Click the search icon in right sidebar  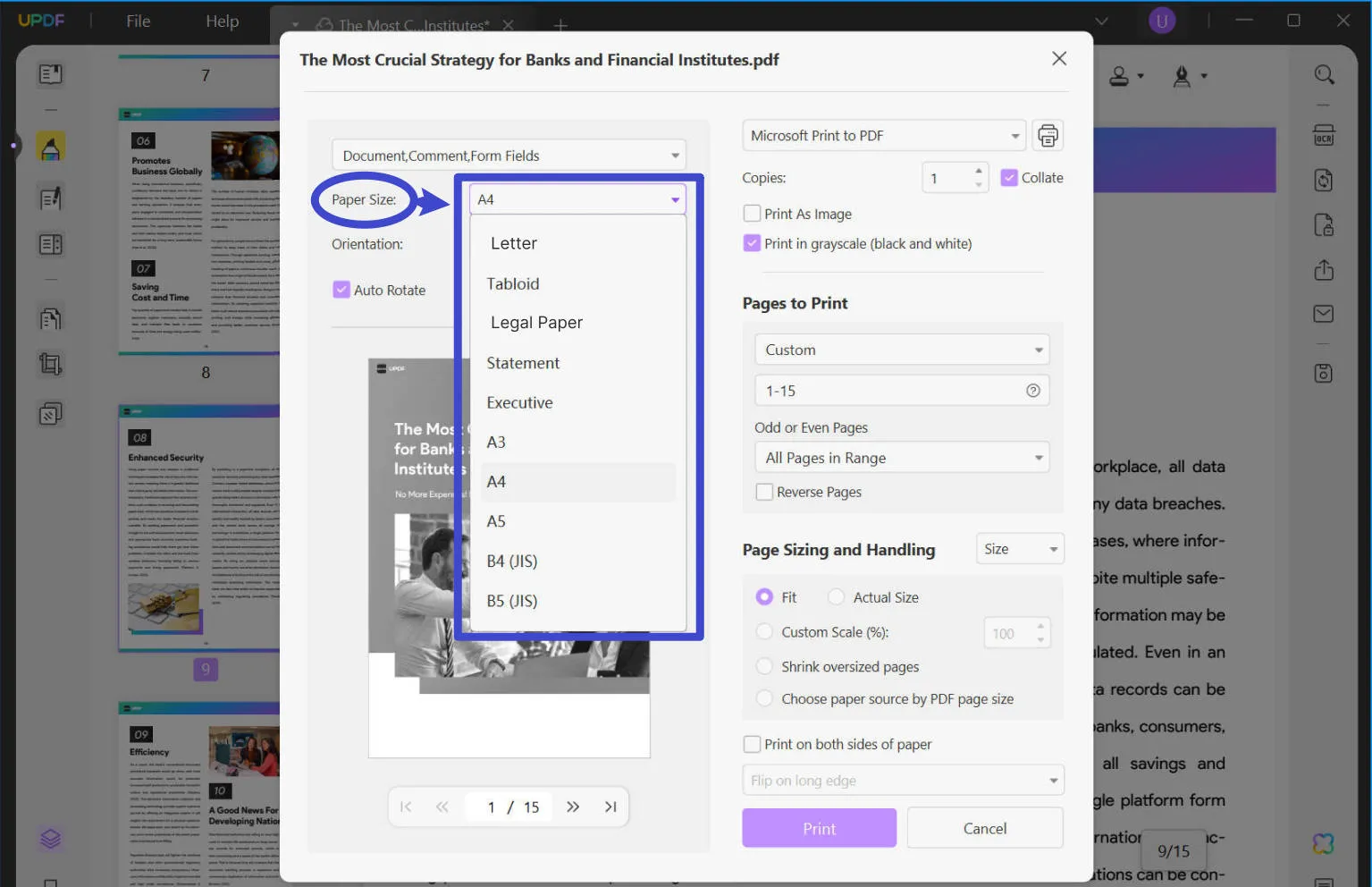pyautogui.click(x=1324, y=75)
